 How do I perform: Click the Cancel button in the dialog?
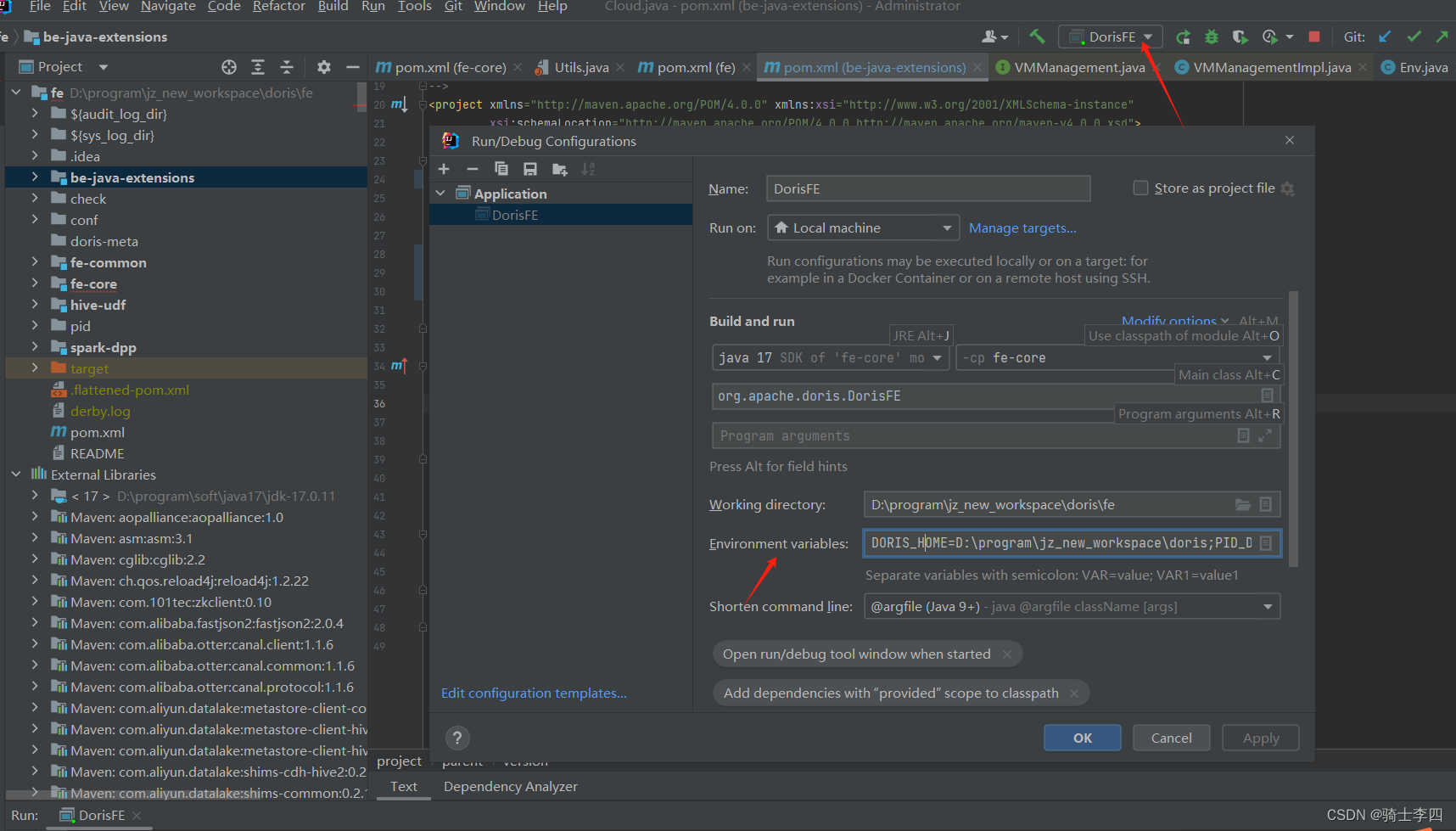click(1172, 738)
